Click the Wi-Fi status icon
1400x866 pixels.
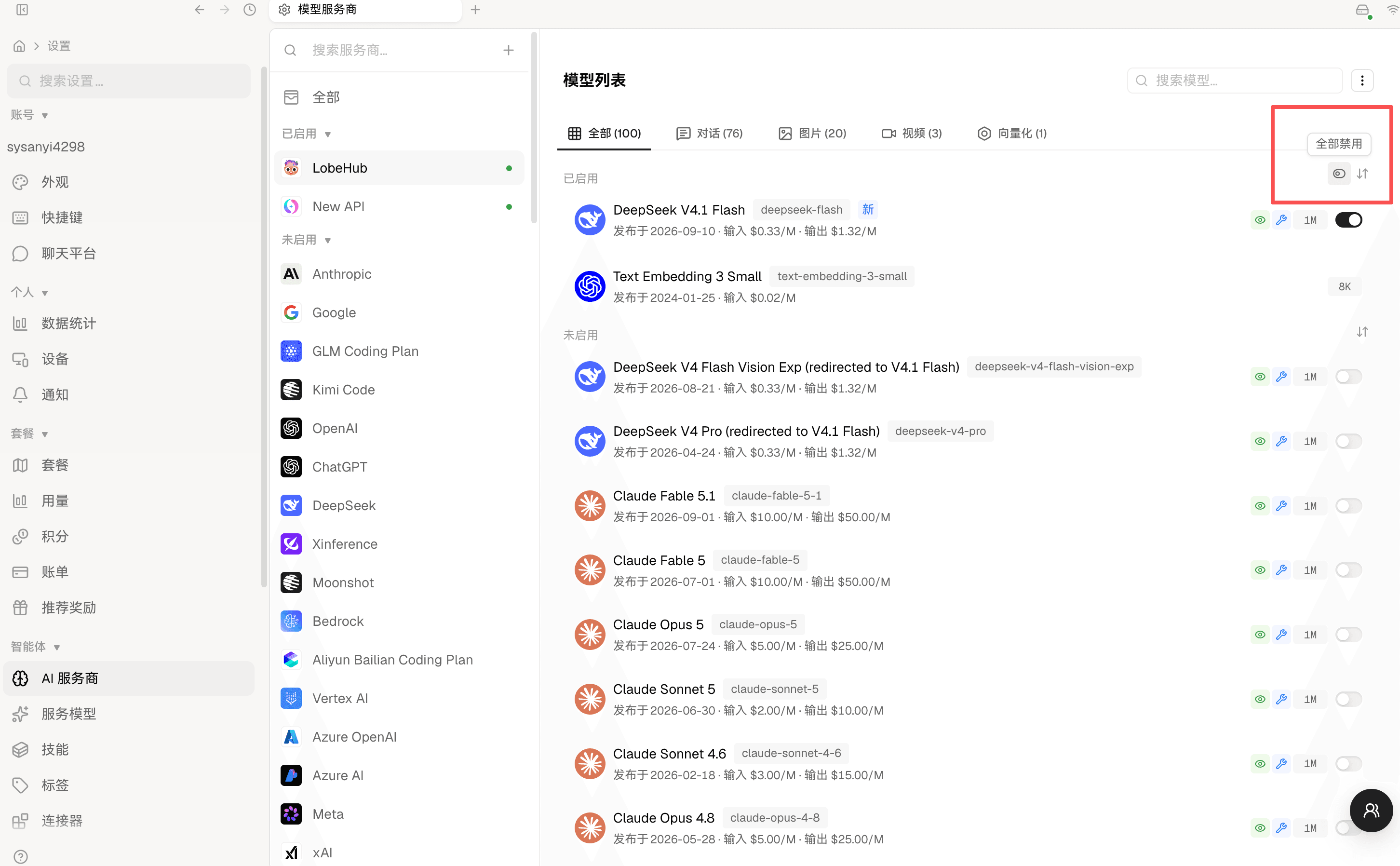[1393, 10]
